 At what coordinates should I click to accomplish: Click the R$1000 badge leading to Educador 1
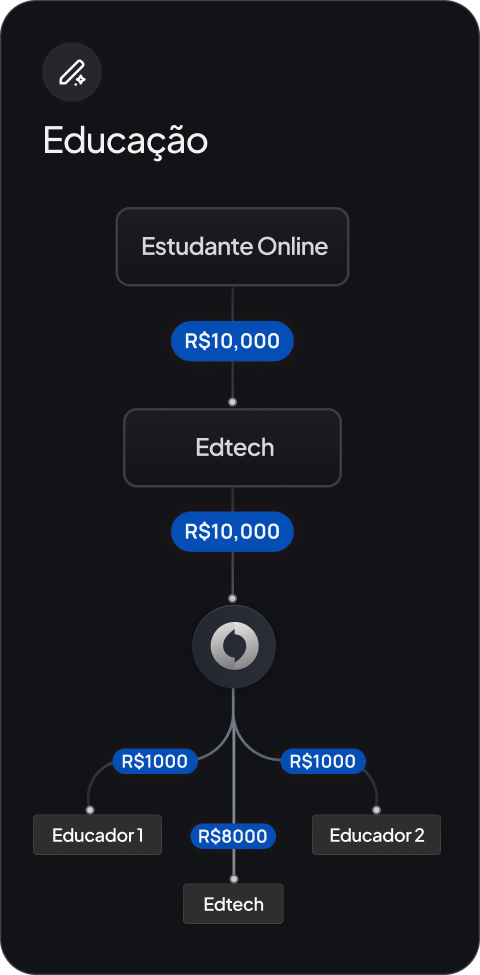click(x=155, y=761)
